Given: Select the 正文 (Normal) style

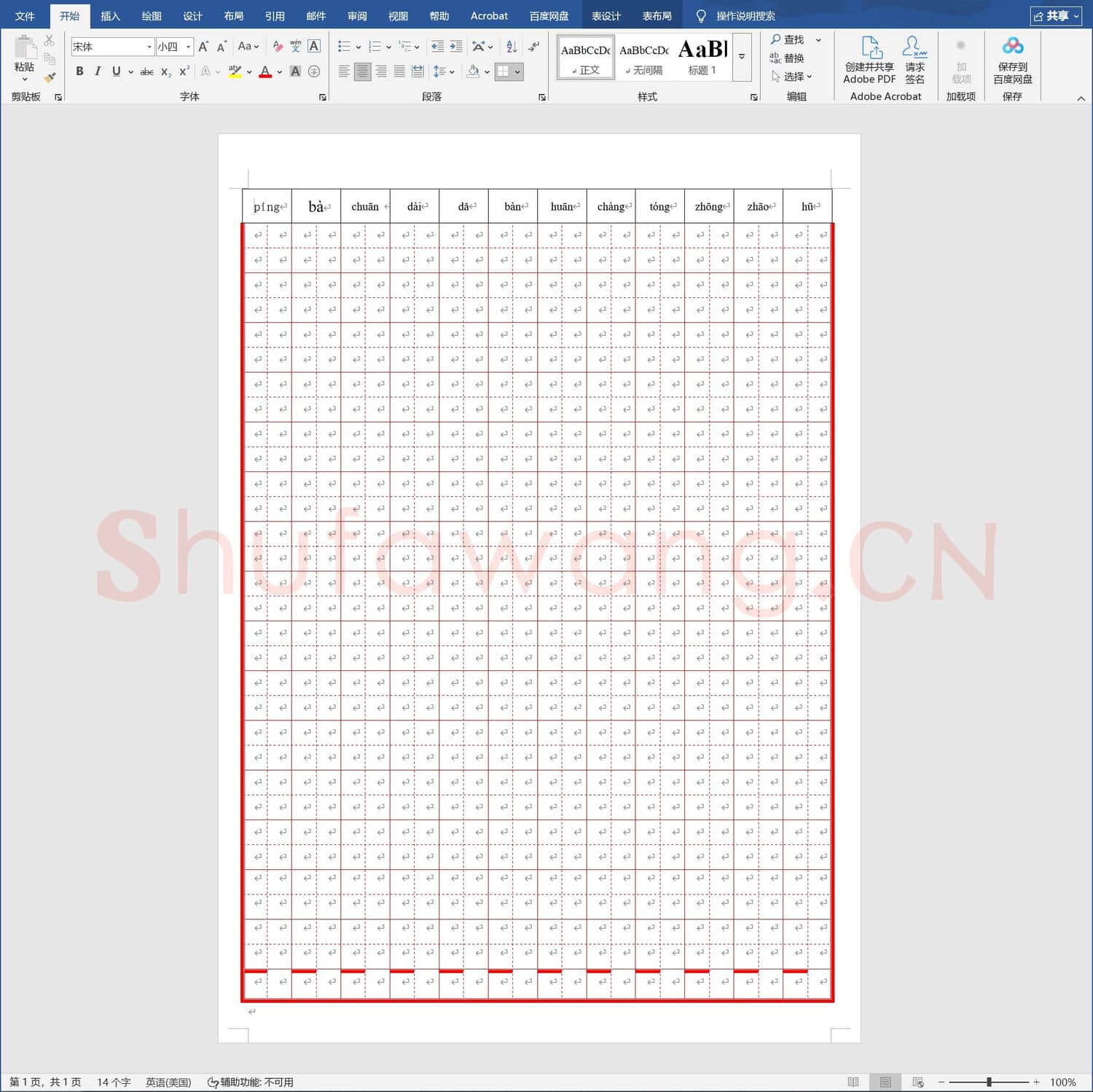Looking at the screenshot, I should point(586,57).
